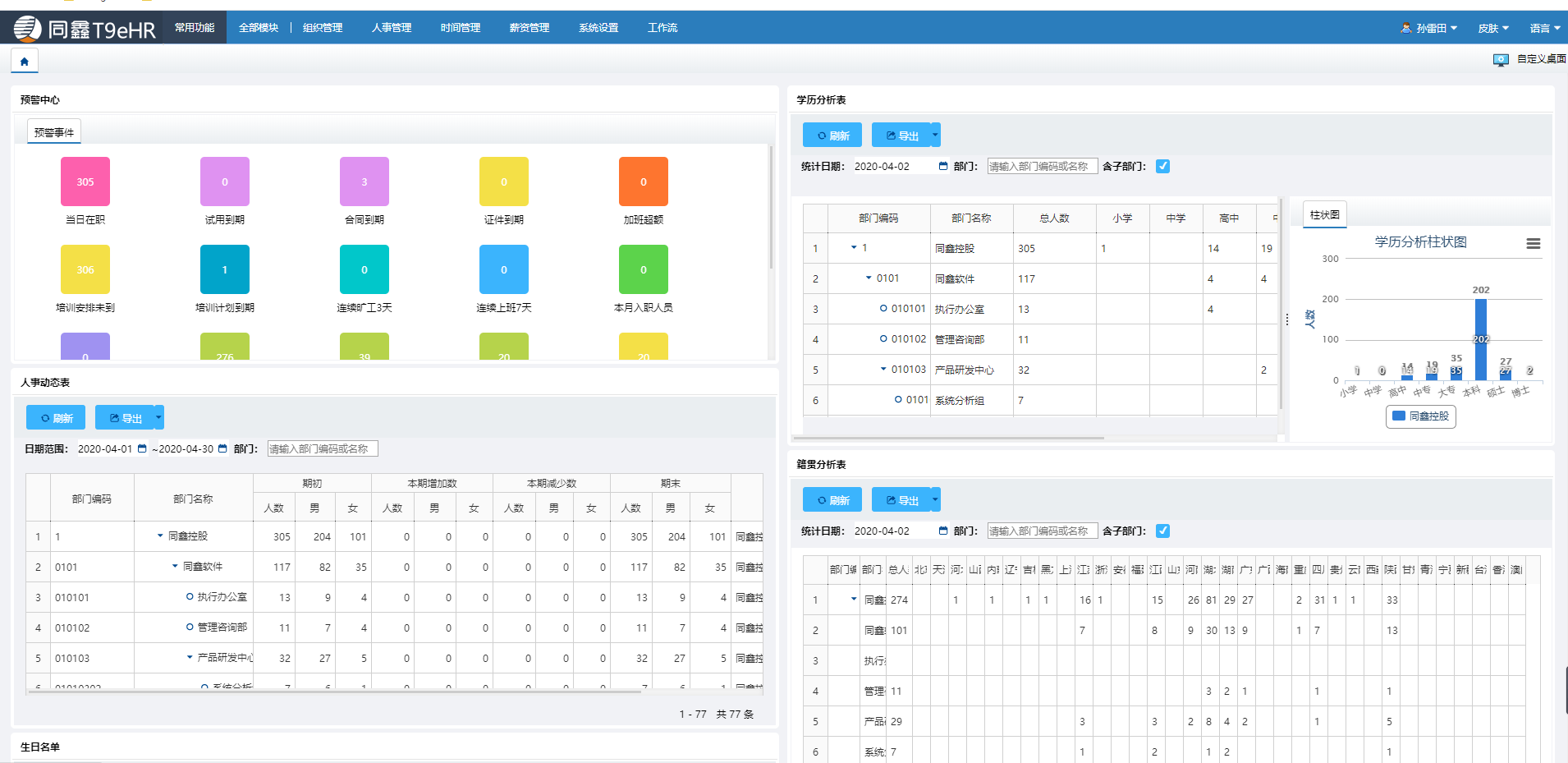1568x763 pixels.
Task: Open calendar picker for education 统计日期
Action: 943,166
